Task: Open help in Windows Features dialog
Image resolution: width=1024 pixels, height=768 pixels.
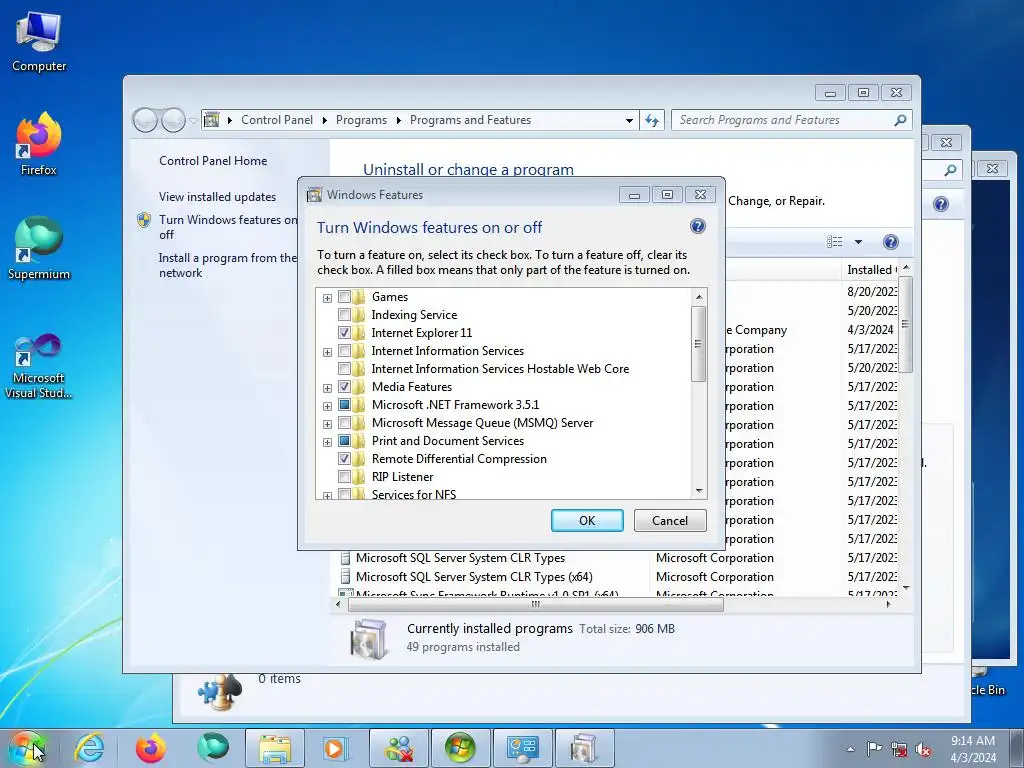Action: [x=697, y=226]
